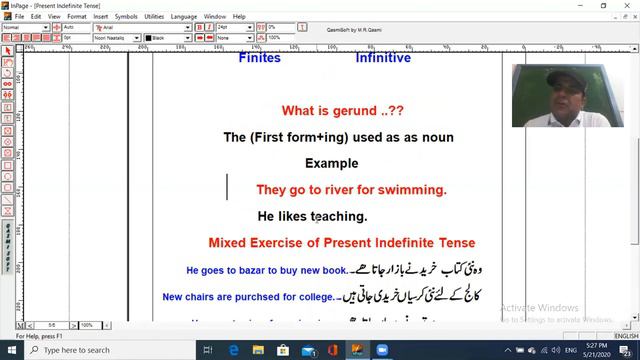
Task: Click second alignment icon in formatting bar
Action: [x=16, y=38]
